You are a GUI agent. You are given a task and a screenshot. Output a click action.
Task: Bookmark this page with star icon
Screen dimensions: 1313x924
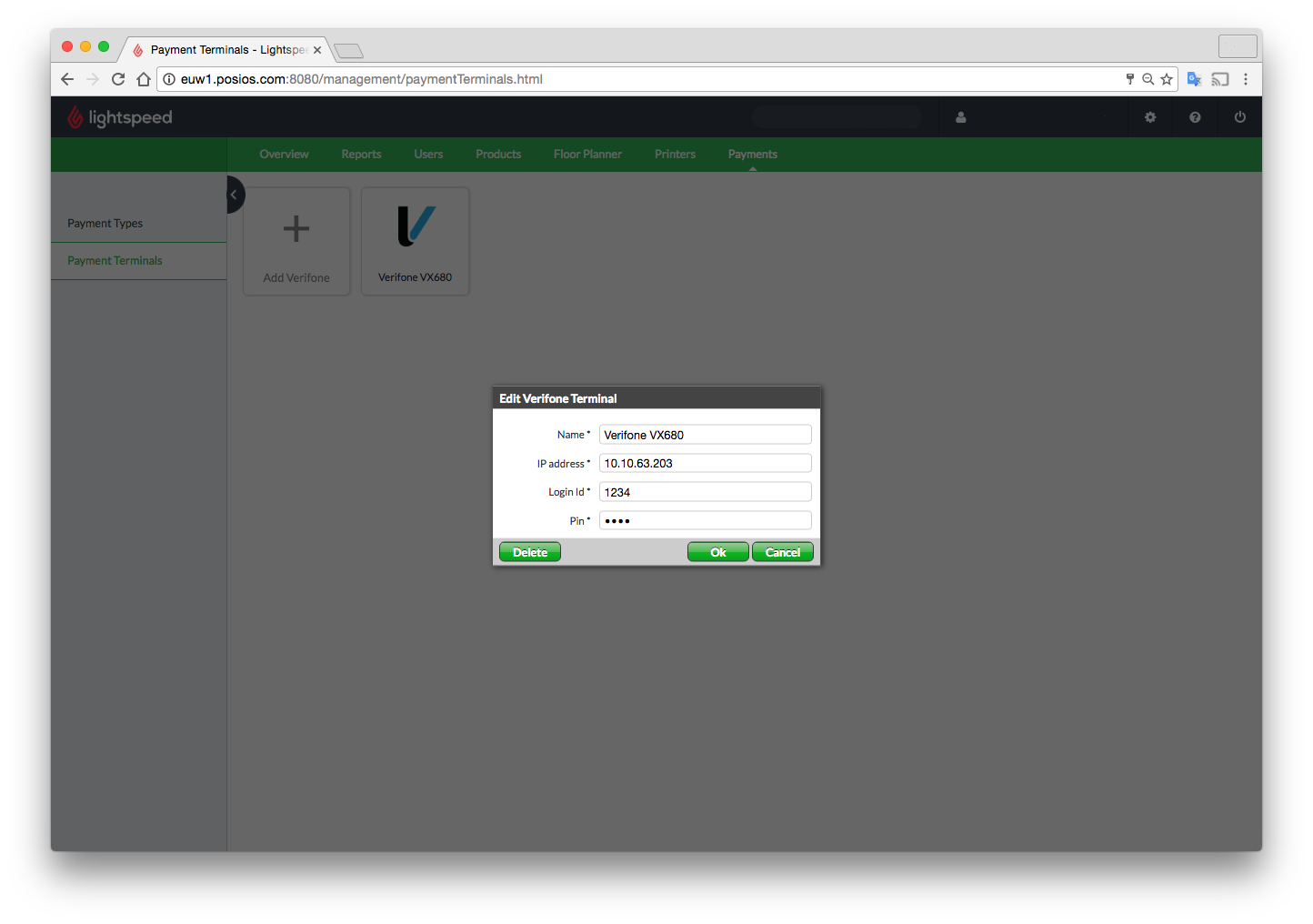click(x=1167, y=79)
